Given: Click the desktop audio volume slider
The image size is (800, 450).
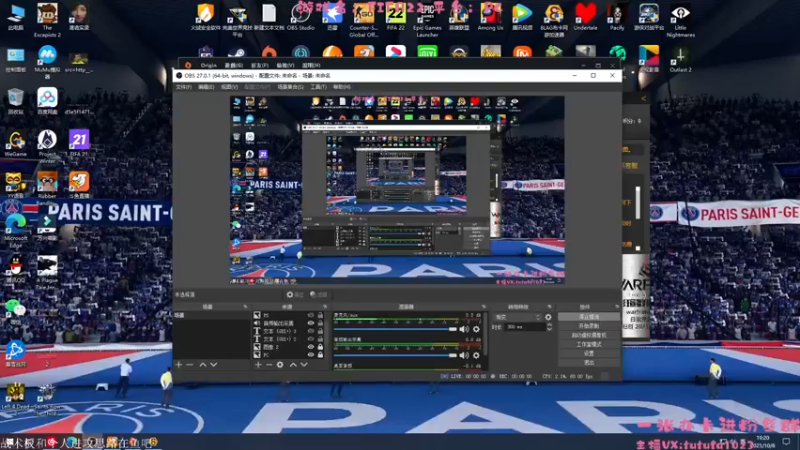Looking at the screenshot, I should [395, 355].
